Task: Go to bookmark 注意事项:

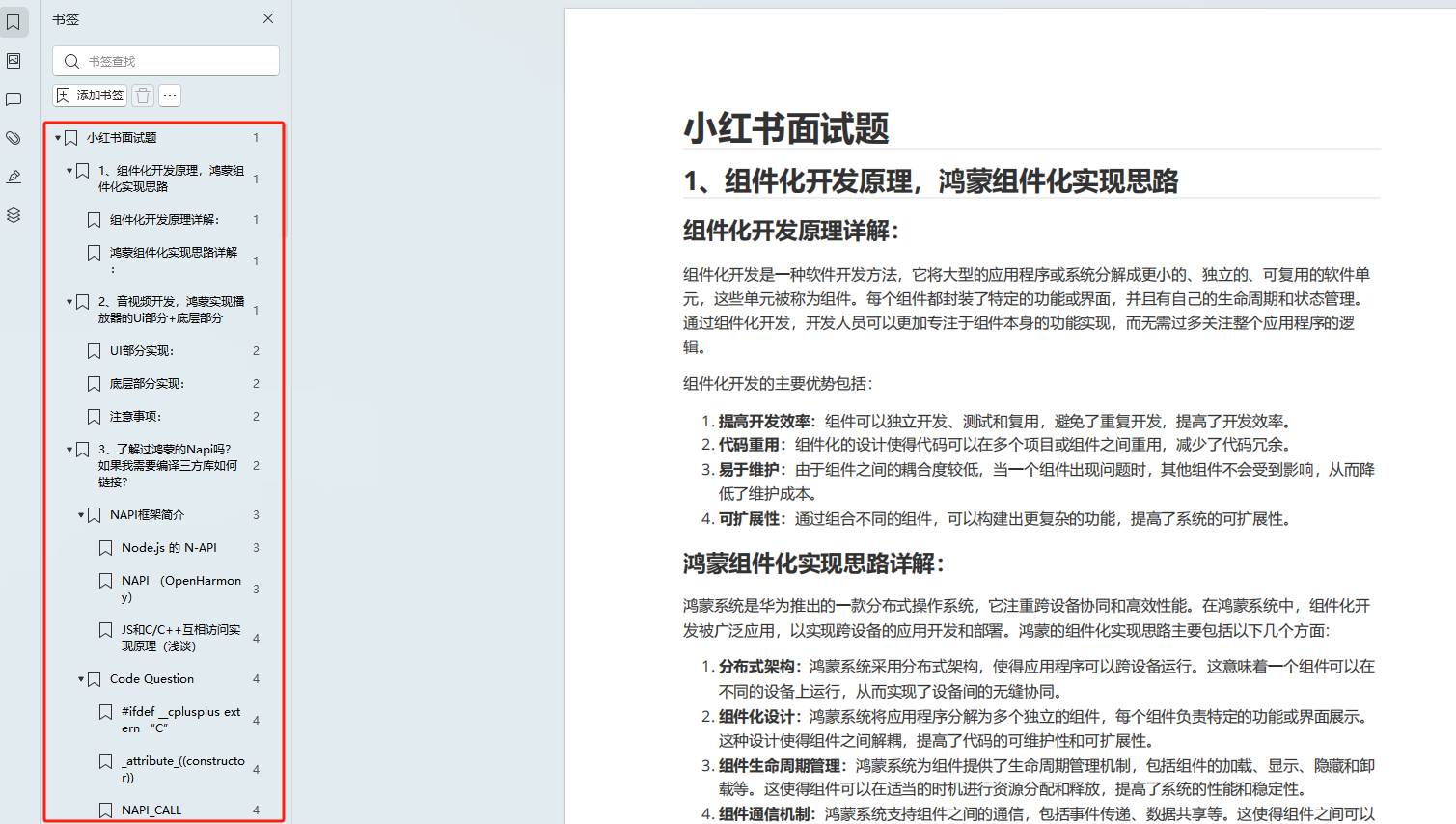Action: tap(135, 417)
